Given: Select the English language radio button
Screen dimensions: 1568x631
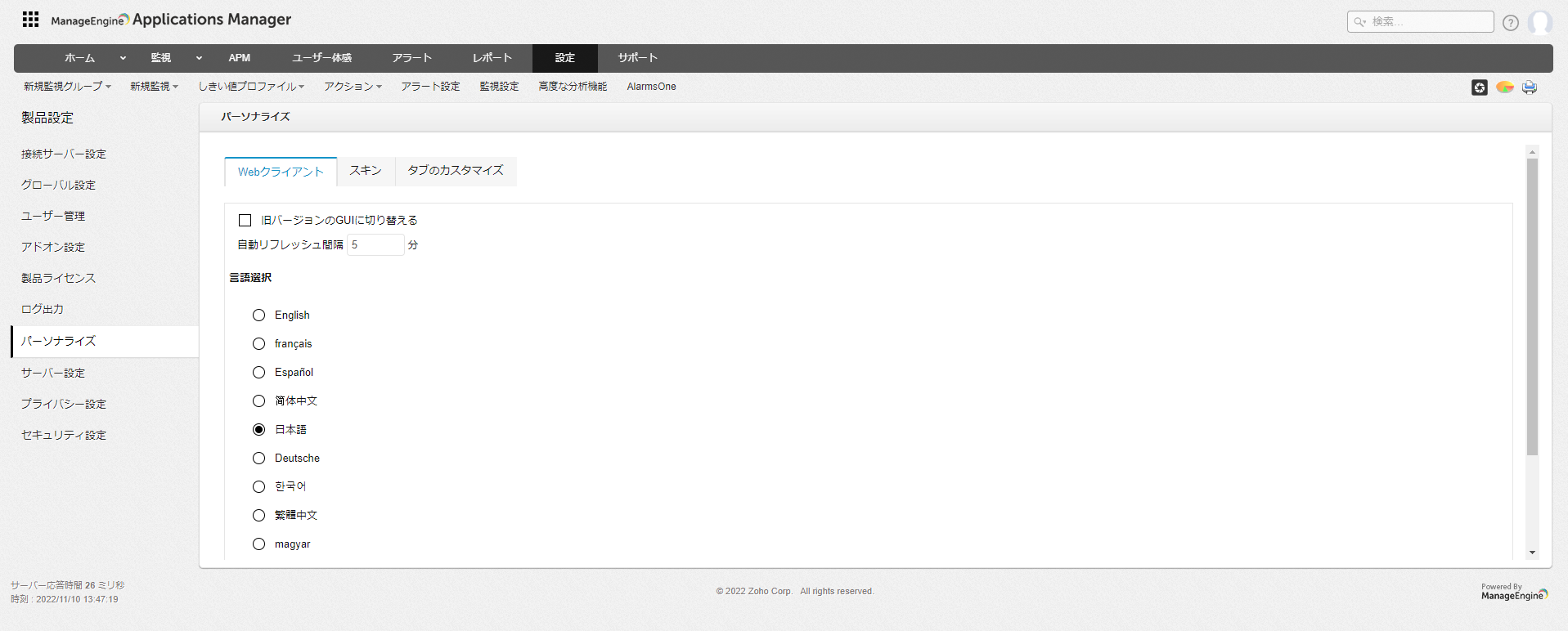Looking at the screenshot, I should click(258, 315).
